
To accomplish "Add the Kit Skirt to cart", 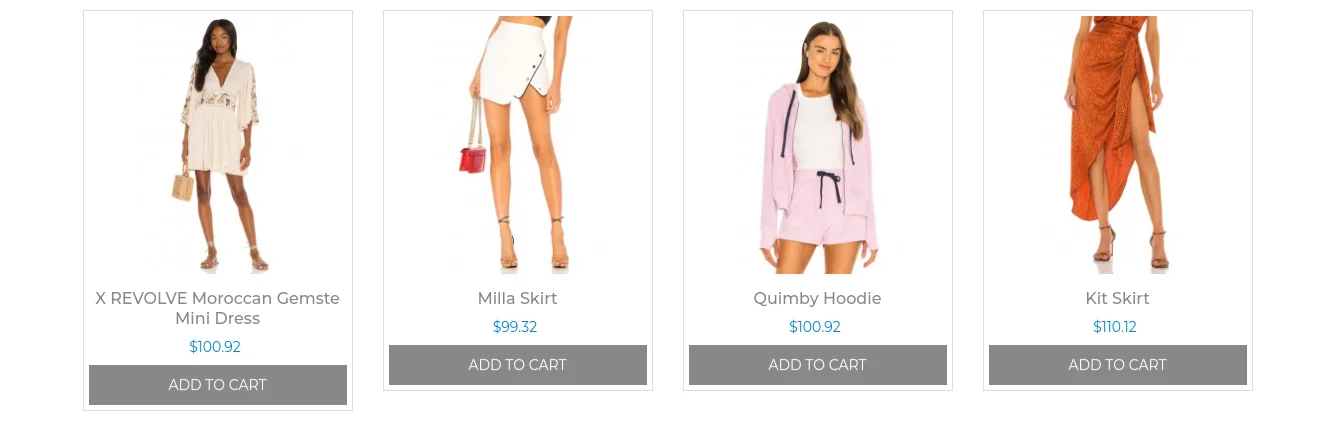I will tap(1118, 365).
